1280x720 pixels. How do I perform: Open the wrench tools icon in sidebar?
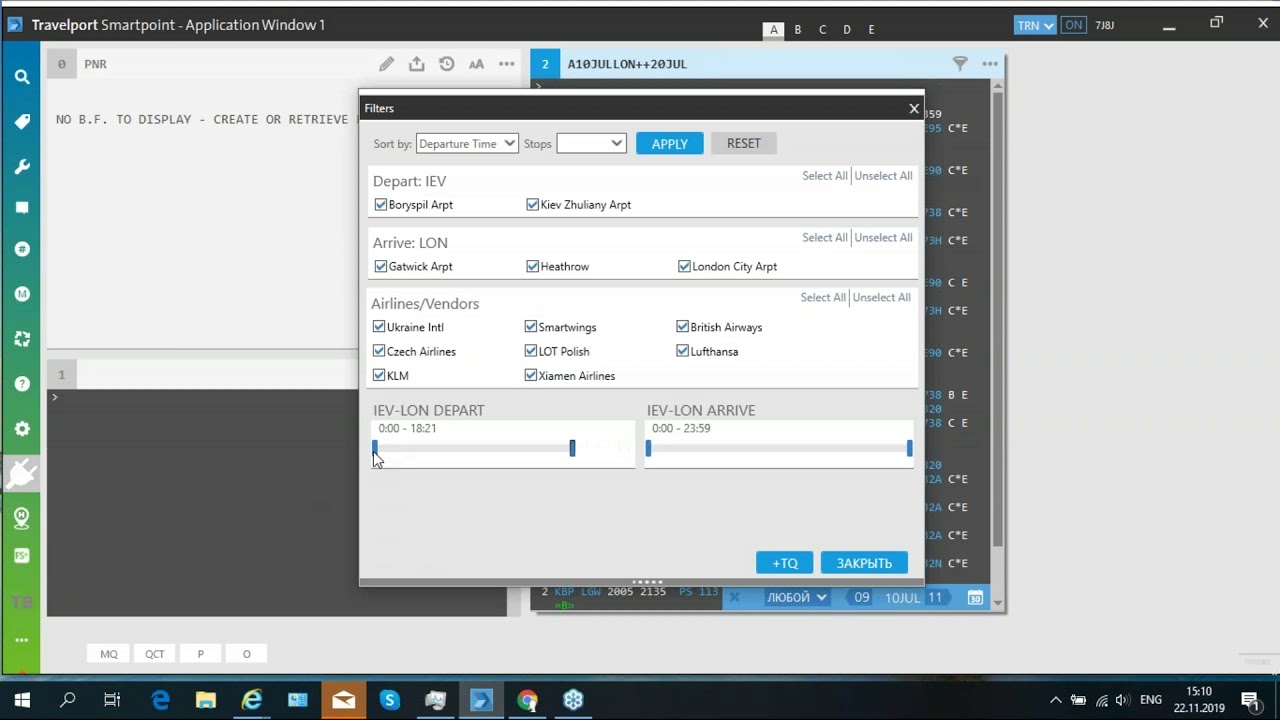coord(22,167)
